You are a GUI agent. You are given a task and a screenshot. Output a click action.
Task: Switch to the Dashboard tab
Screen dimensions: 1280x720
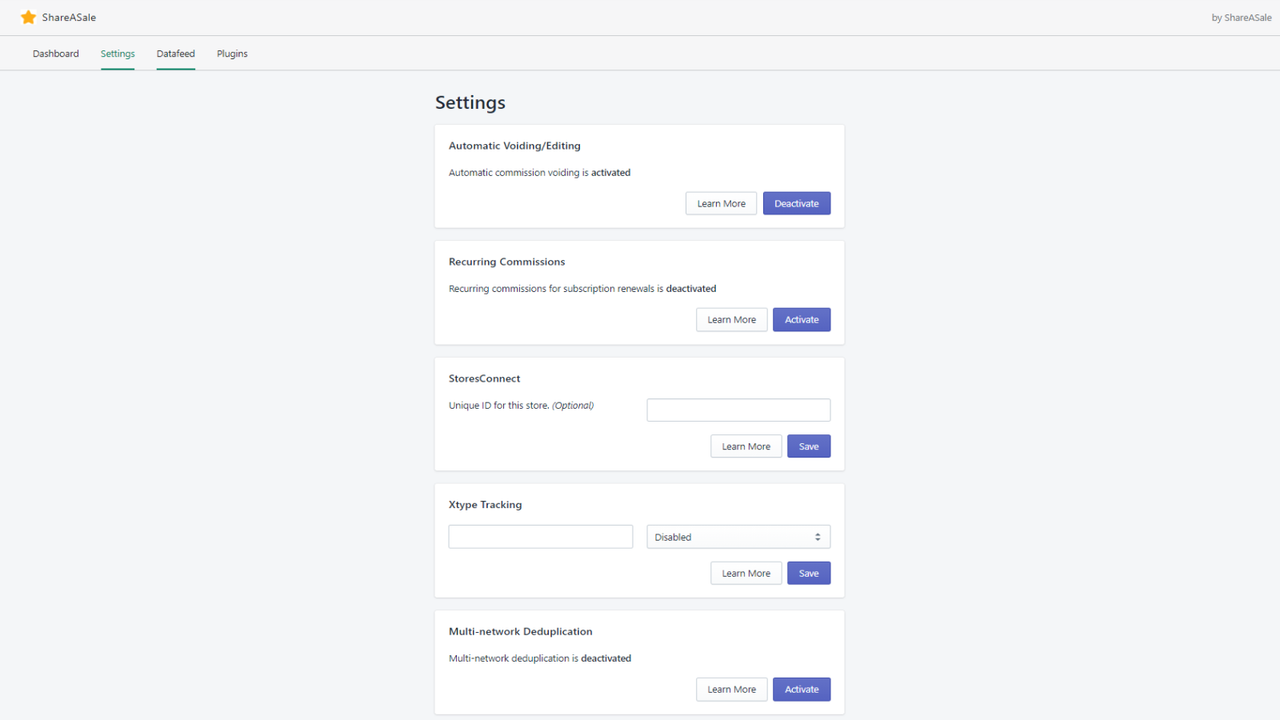coord(56,53)
